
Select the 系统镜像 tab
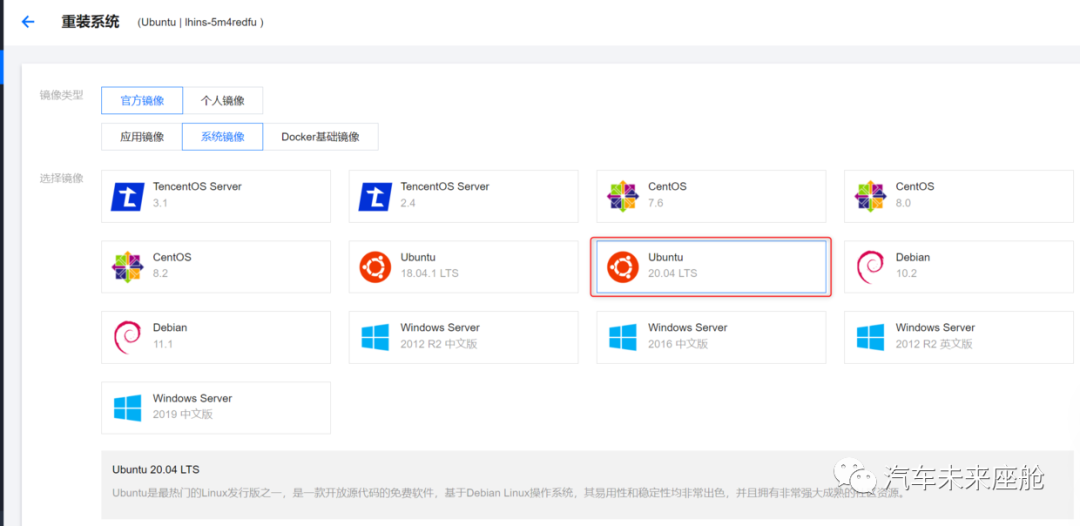click(x=222, y=137)
